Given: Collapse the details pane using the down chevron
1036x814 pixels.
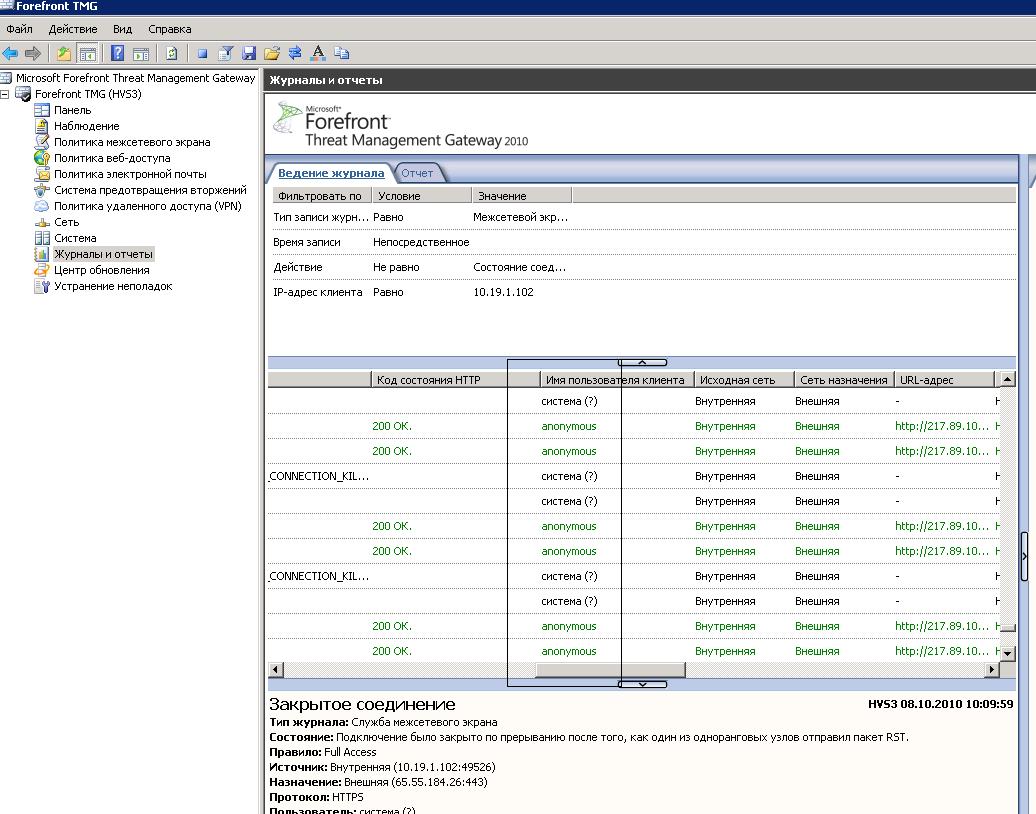Looking at the screenshot, I should pyautogui.click(x=642, y=684).
